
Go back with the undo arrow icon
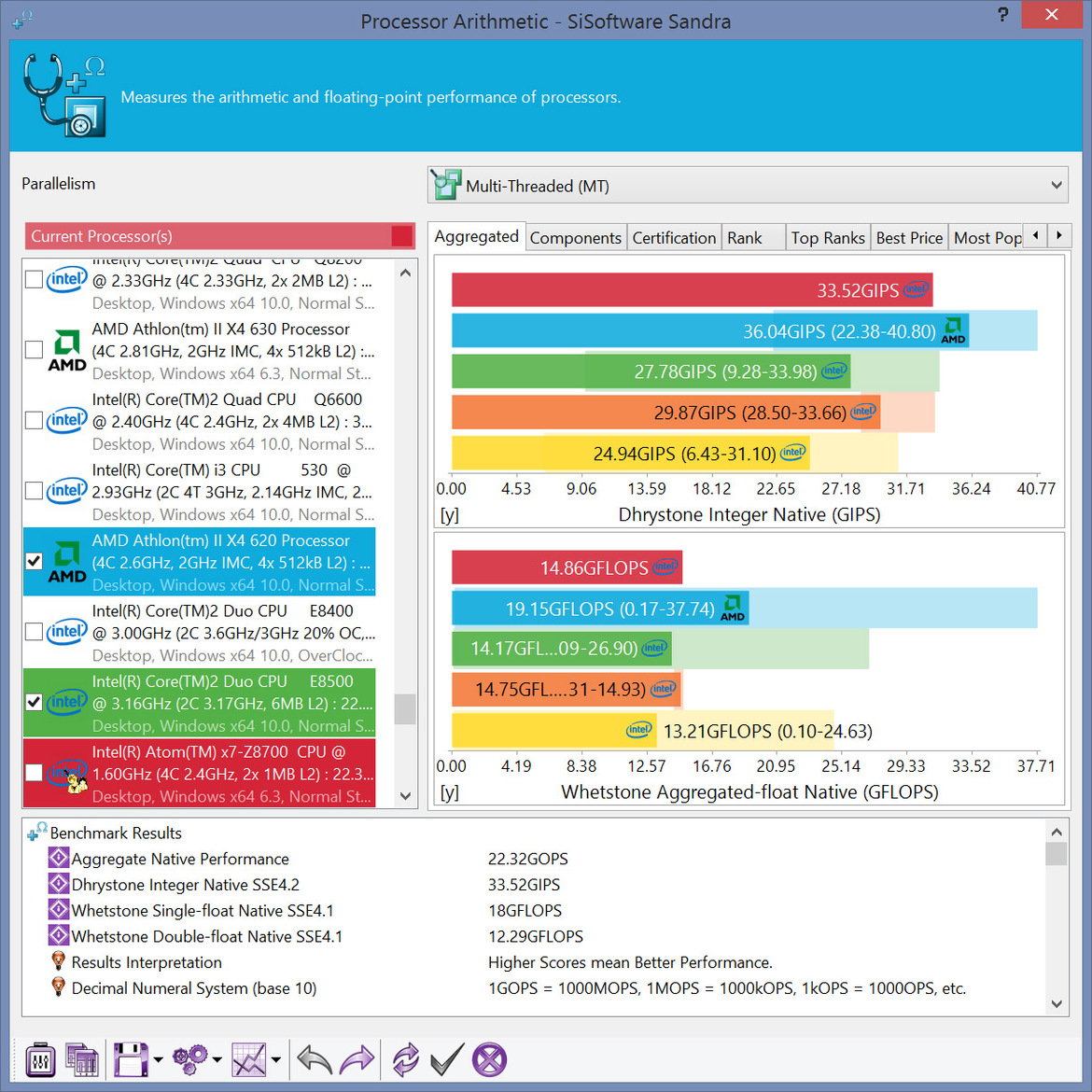coord(315,1059)
